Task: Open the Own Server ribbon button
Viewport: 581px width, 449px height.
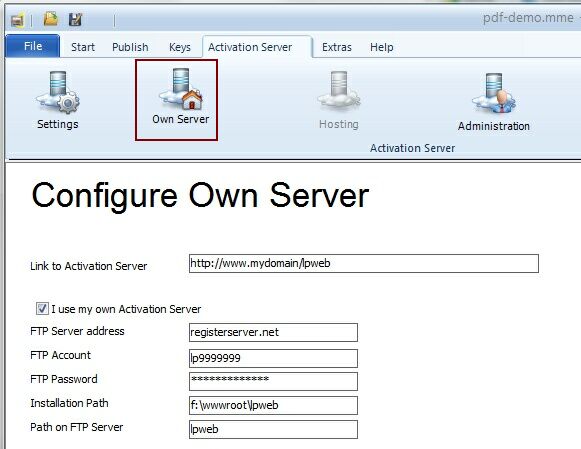Action: (x=176, y=100)
